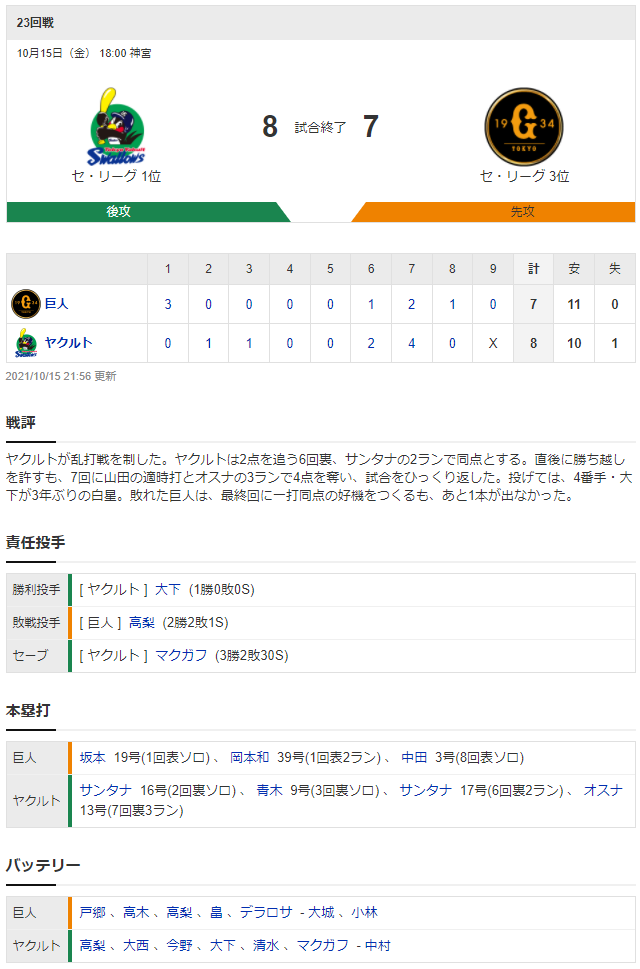
Task: Click Giants total runs 7 in 計 column
Action: 533,304
